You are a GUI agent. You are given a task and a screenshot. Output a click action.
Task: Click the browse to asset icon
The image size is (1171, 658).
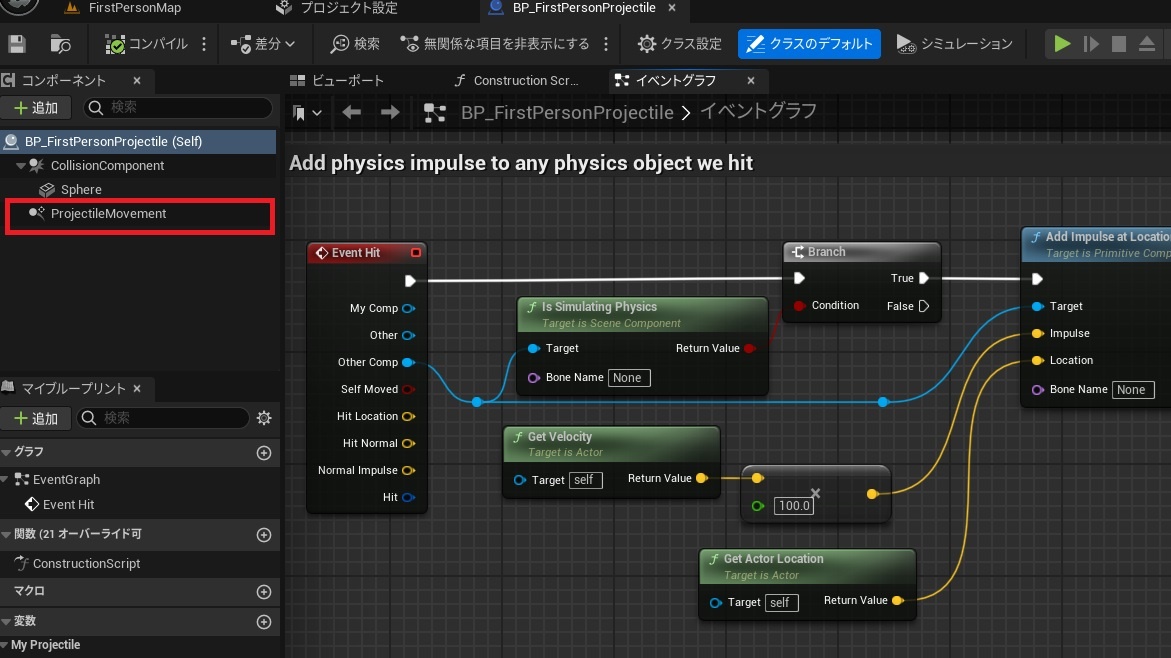61,44
